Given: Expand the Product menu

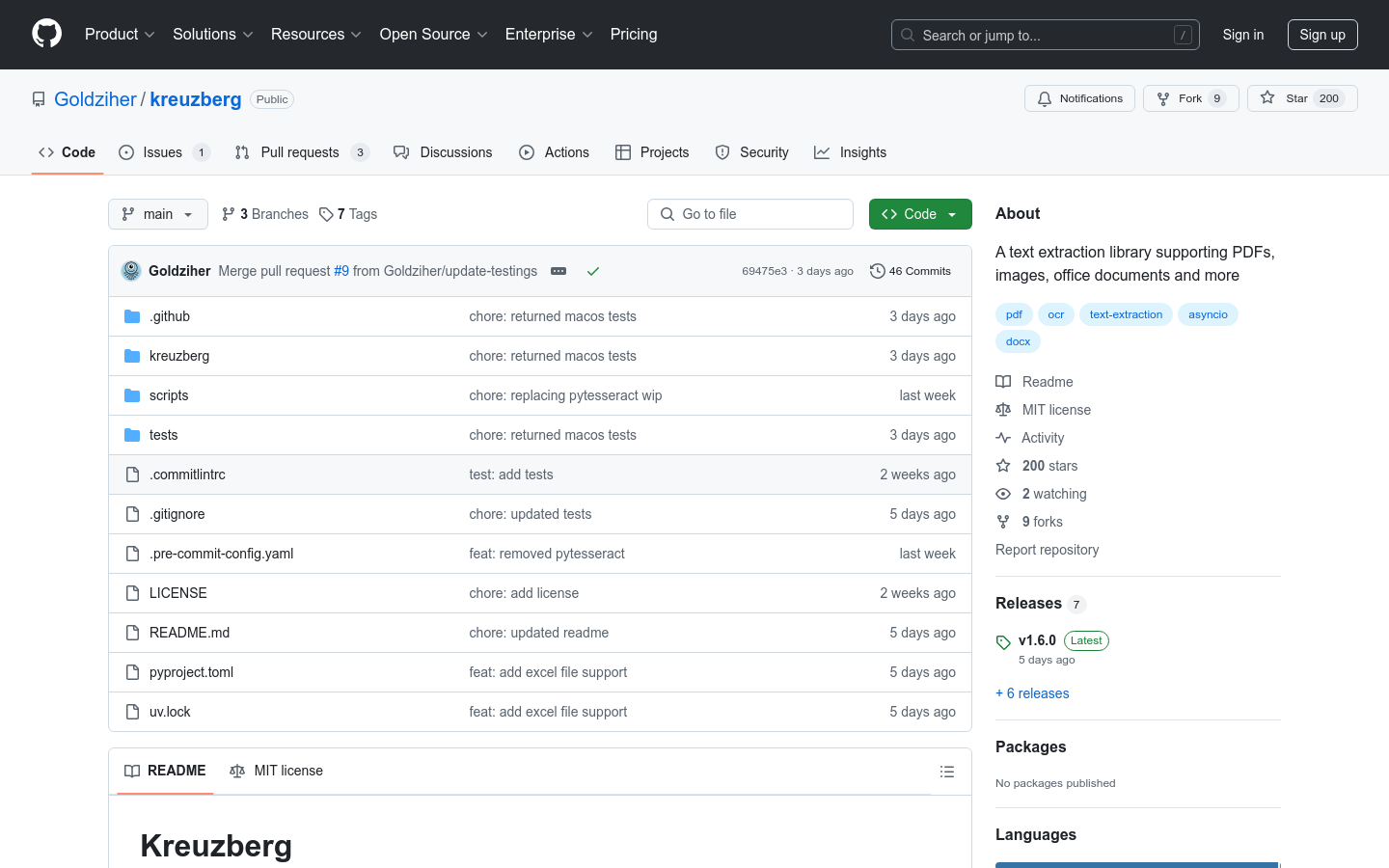Looking at the screenshot, I should coord(120,35).
